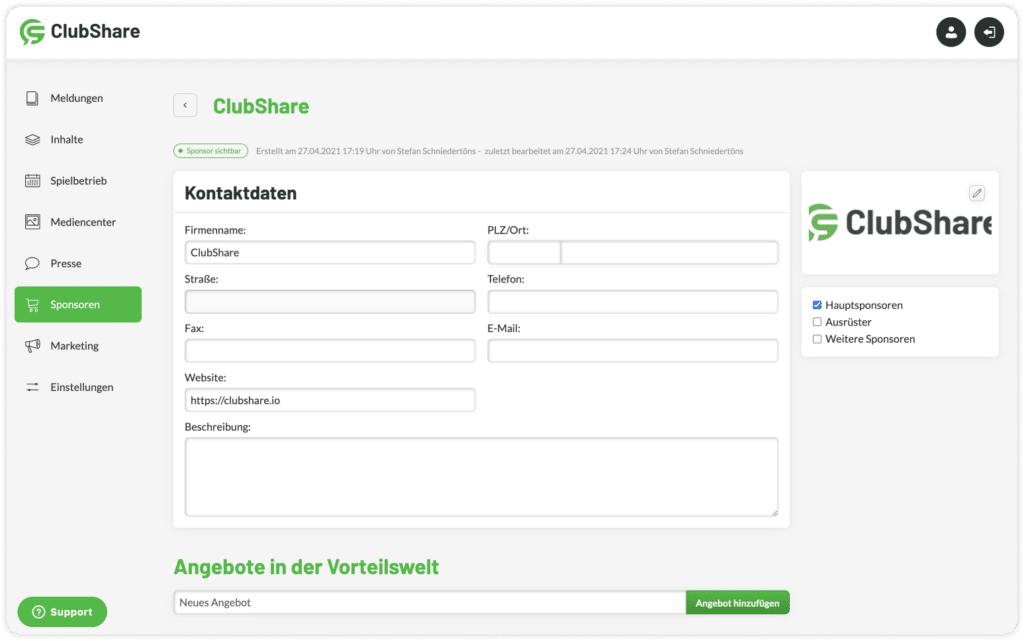Screen dimensions: 1024x641
Task: Click the Sponsor sichtbar status badge
Action: coord(210,151)
